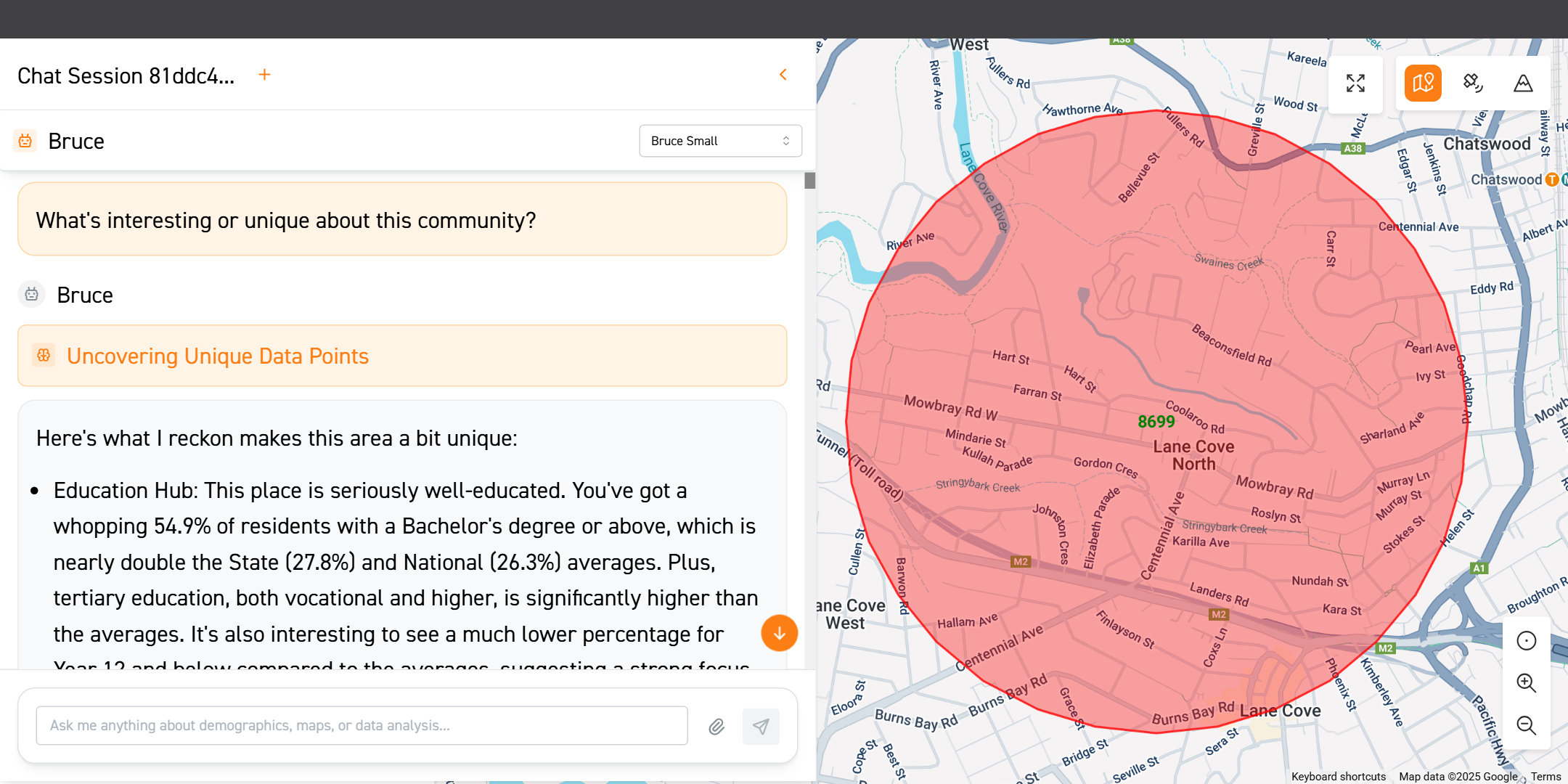The image size is (1568, 784).
Task: Expand map to fullscreen
Action: pos(1355,83)
